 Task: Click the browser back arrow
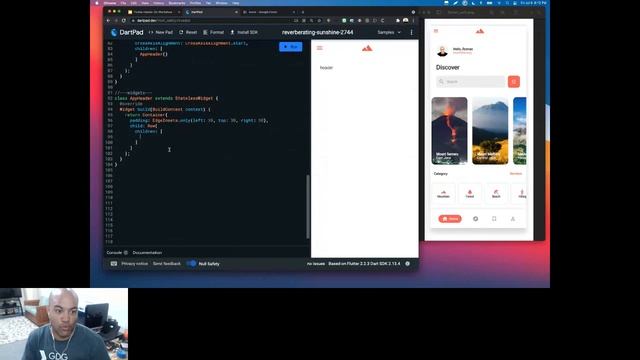tap(109, 20)
